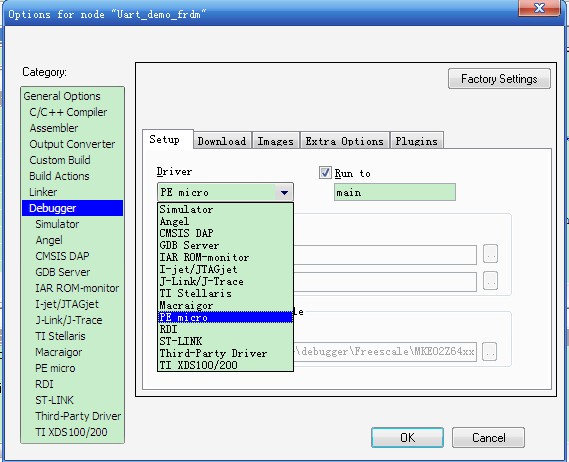
Task: Choose GDB Server in Driver dropdown list
Action: (225, 245)
